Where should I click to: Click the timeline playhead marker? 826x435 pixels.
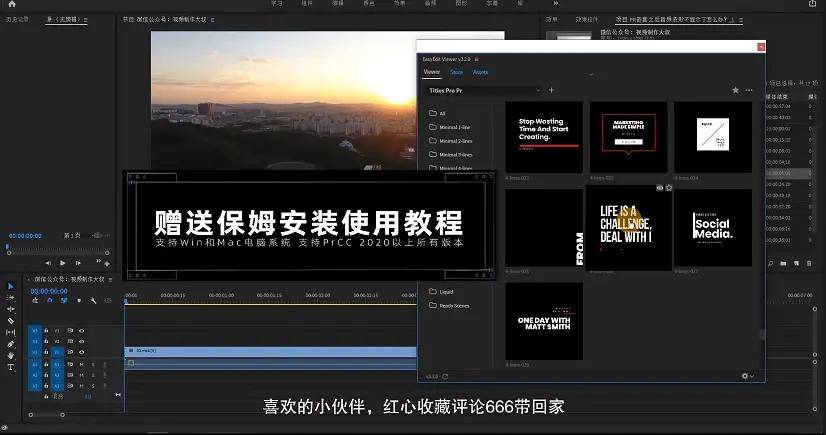point(126,301)
